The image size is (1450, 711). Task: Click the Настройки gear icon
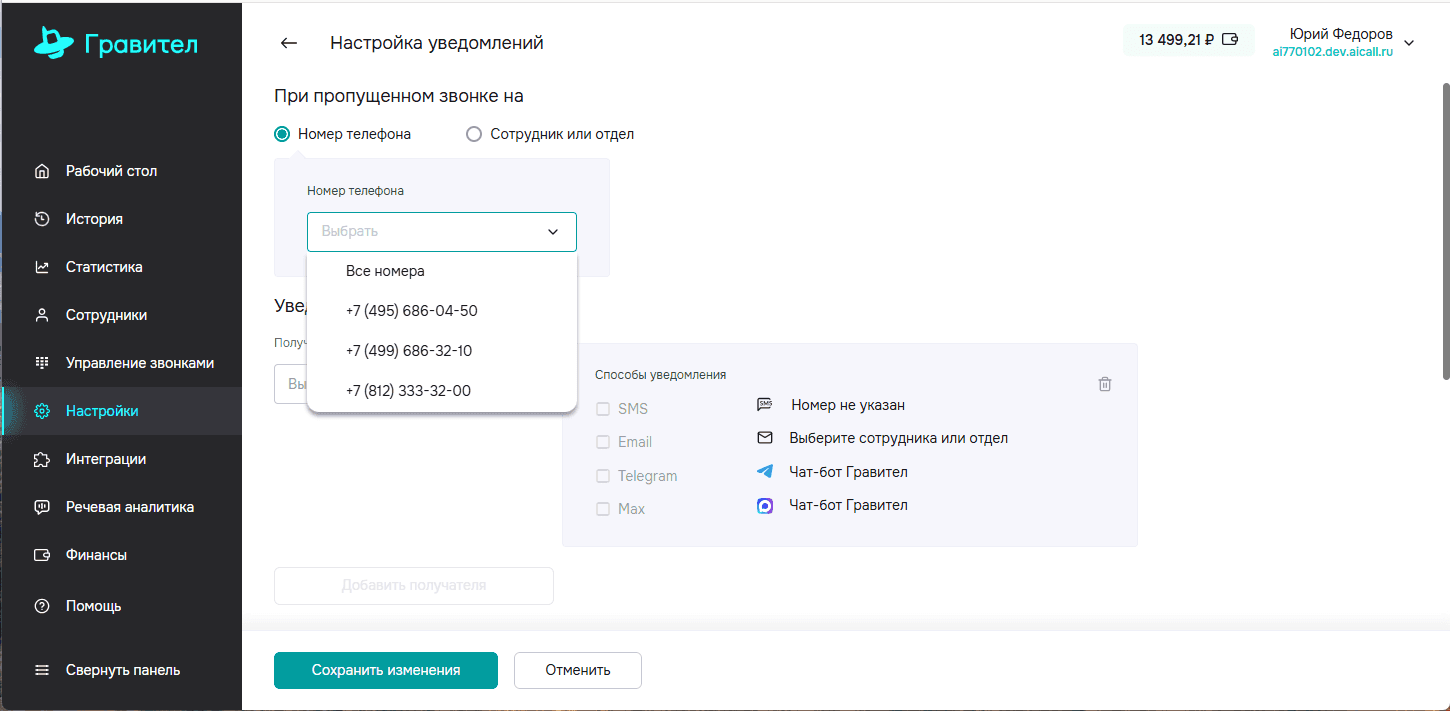pyautogui.click(x=42, y=411)
